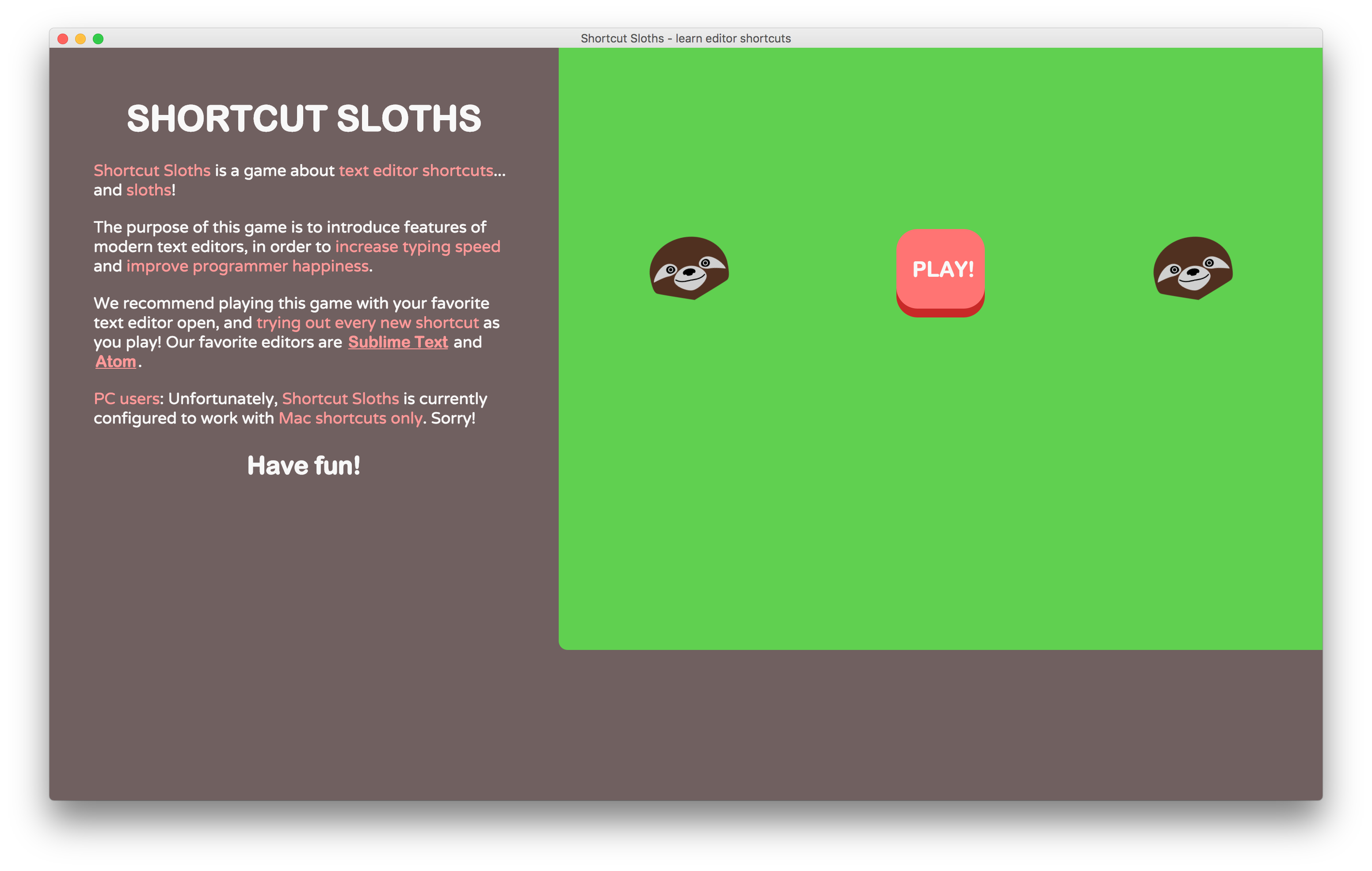Click the right sloth face icon
The height and width of the screenshot is (871, 1372).
click(x=1193, y=268)
